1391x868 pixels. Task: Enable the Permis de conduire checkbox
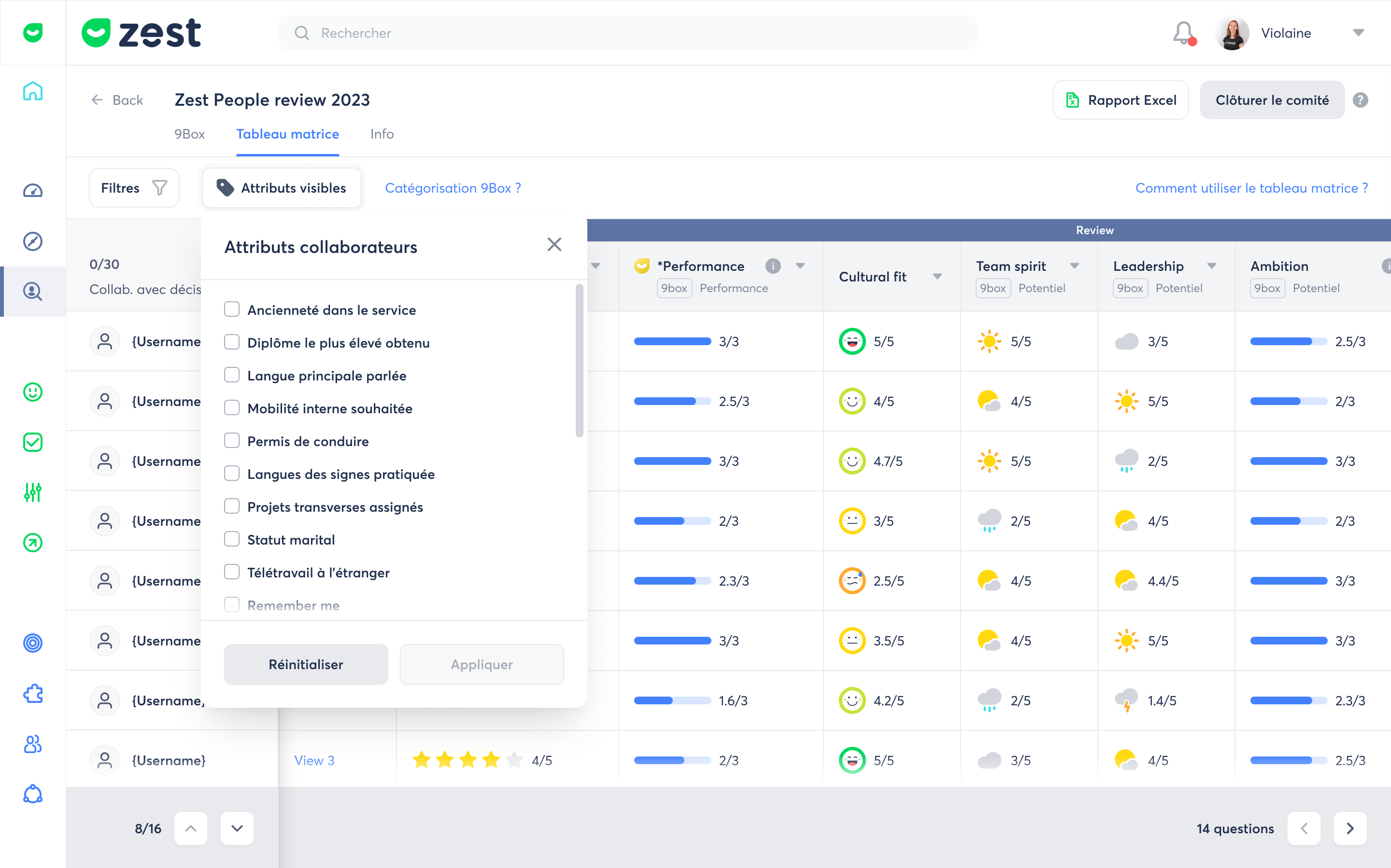pos(232,441)
